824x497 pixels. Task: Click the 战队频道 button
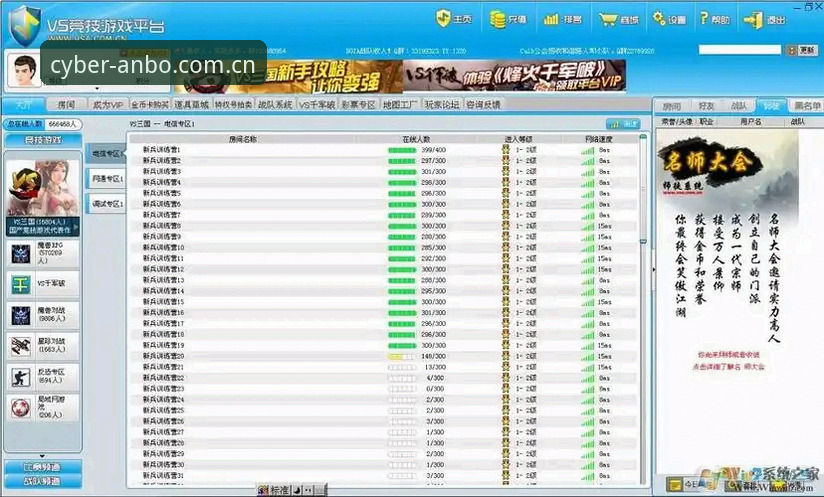coord(43,481)
